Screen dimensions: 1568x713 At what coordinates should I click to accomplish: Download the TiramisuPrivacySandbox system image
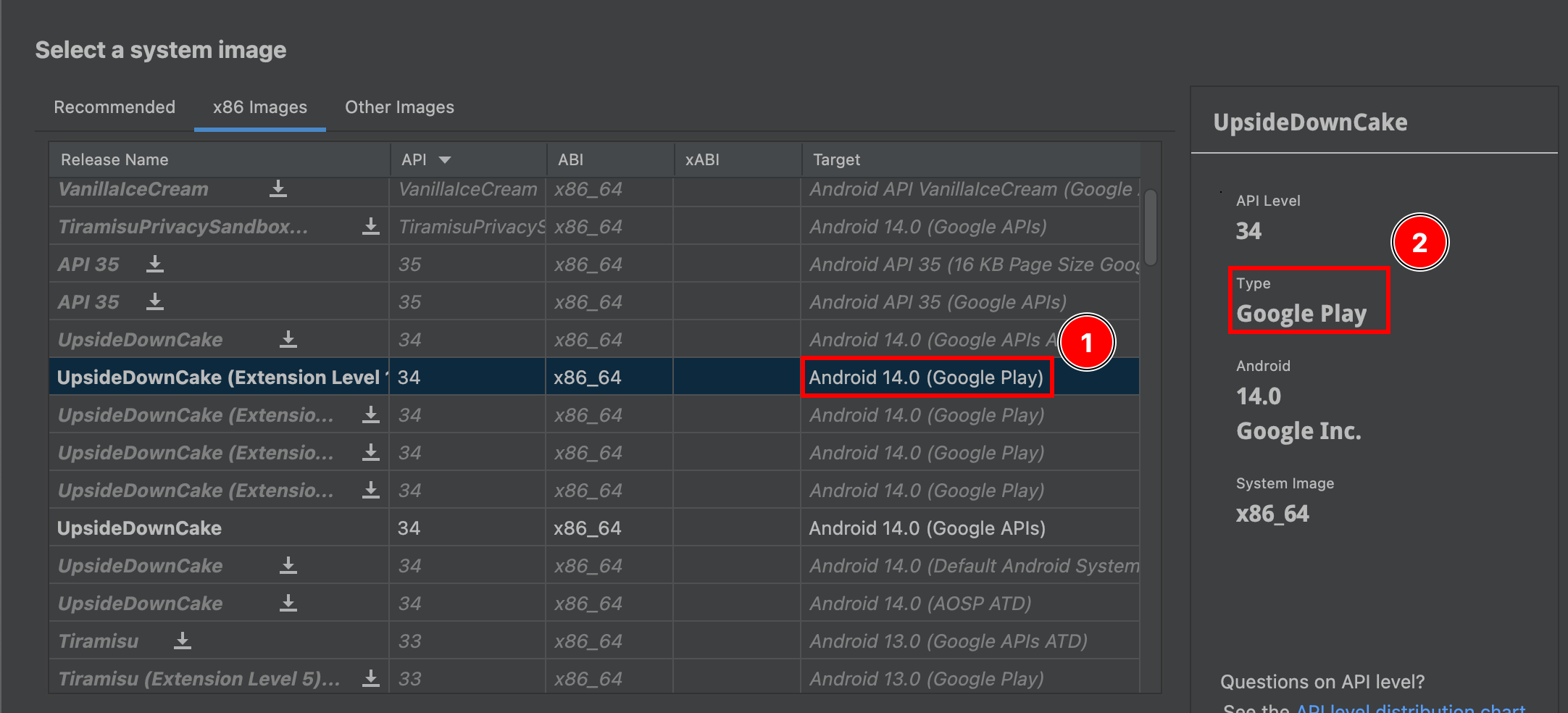pyautogui.click(x=371, y=227)
